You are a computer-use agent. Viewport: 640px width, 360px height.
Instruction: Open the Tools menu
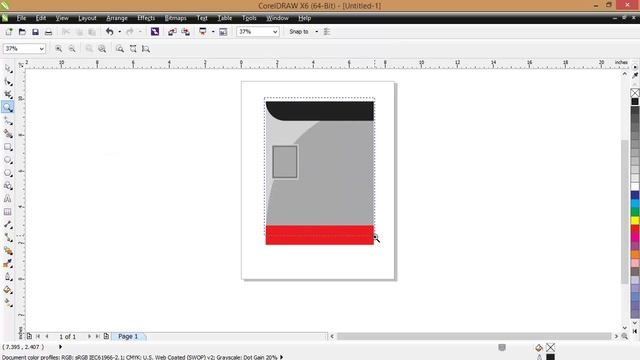coord(249,18)
